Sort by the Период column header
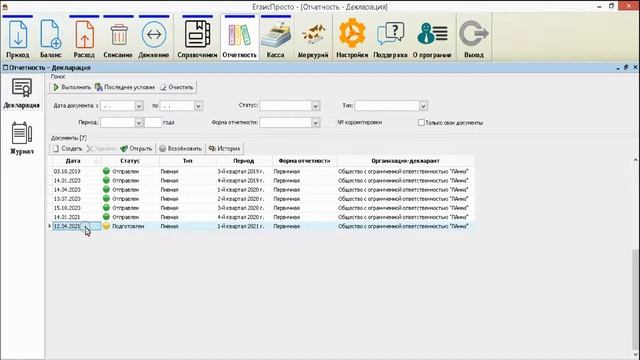This screenshot has height=360, width=640. tap(244, 161)
